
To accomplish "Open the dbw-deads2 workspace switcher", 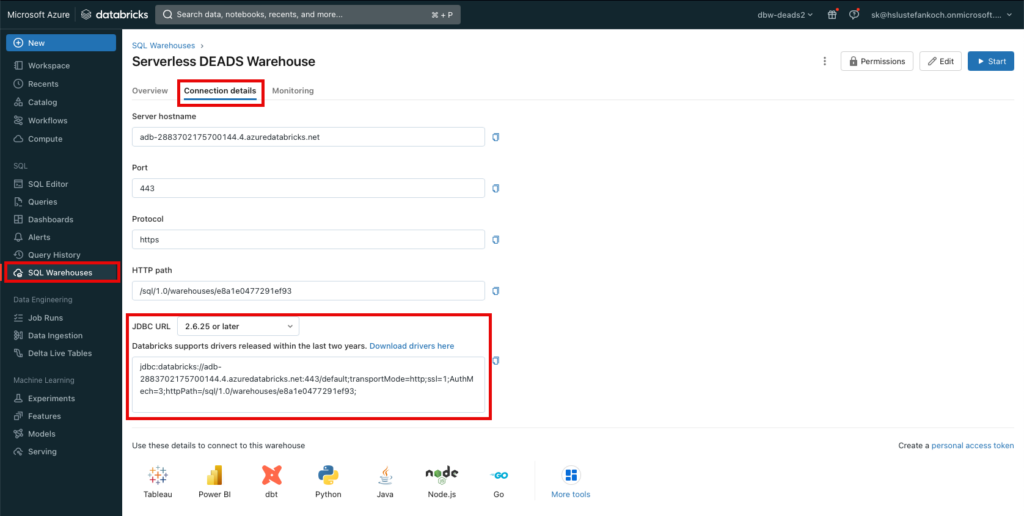I will click(785, 15).
